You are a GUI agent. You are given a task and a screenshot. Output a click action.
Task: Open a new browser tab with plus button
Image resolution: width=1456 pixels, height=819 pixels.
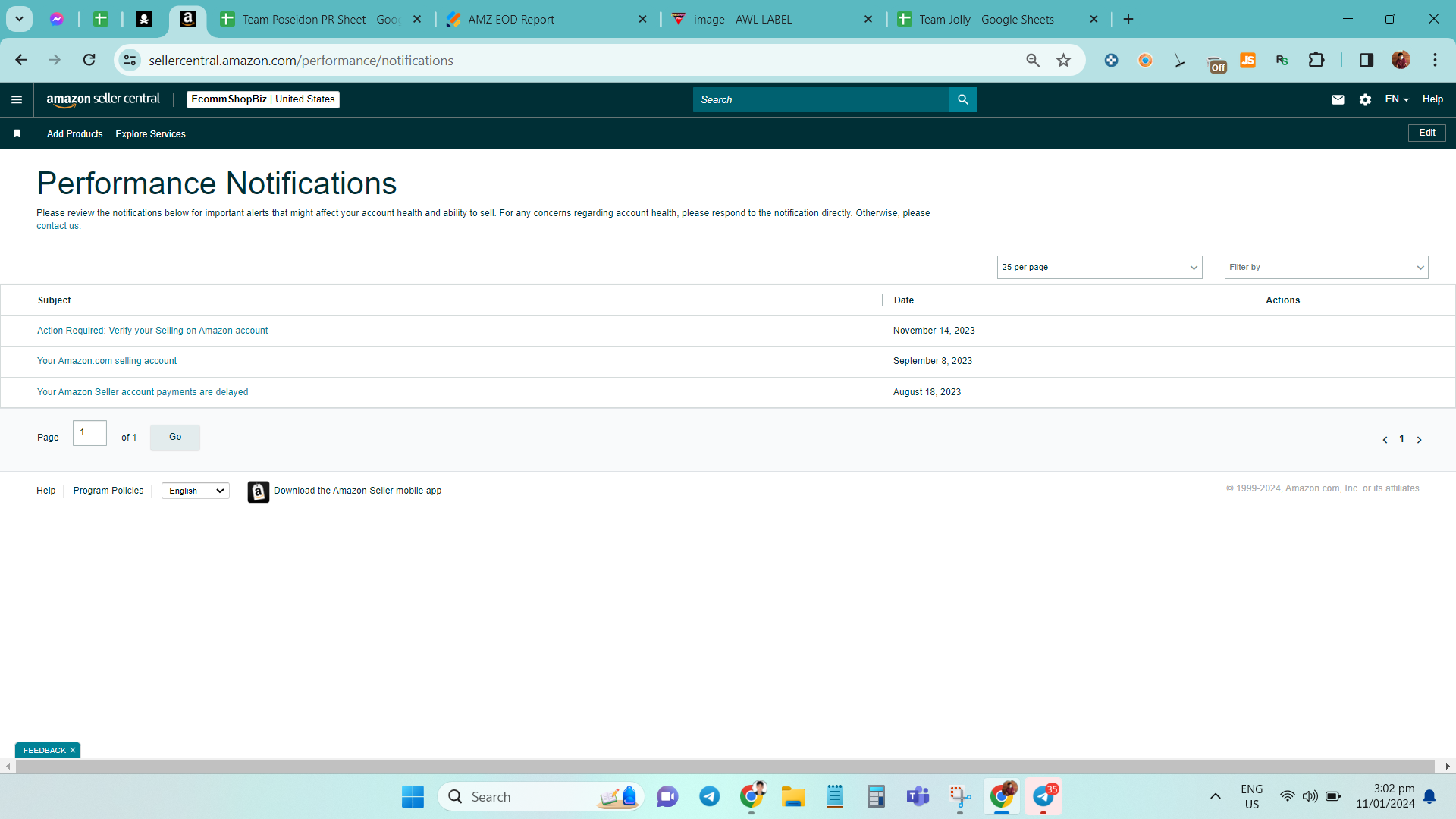1128,19
